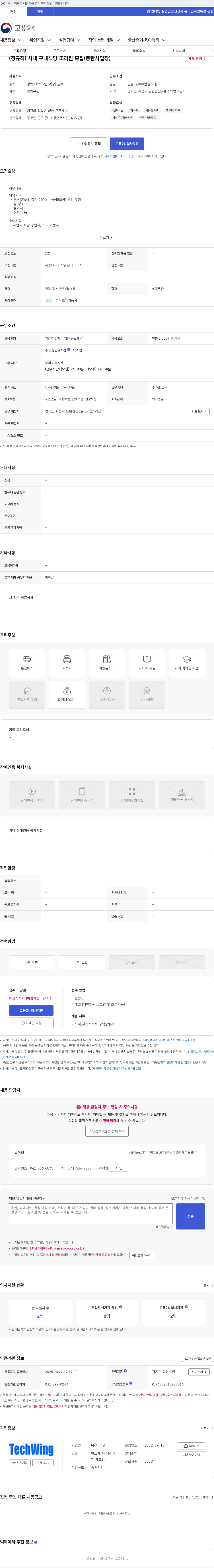Click 관심정보 등록 heart button
This screenshot has height=1568, width=214.
[x=88, y=144]
